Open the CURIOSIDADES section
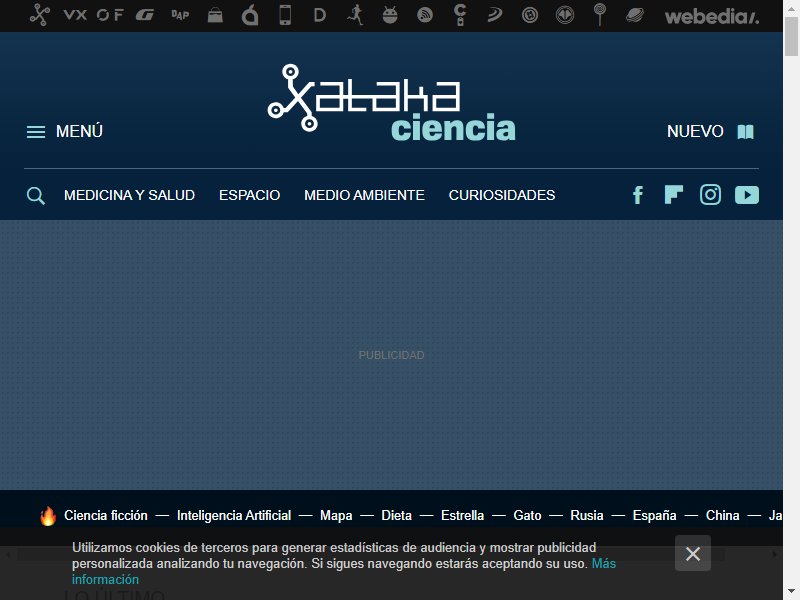Screen dimensions: 800x600 [502, 195]
